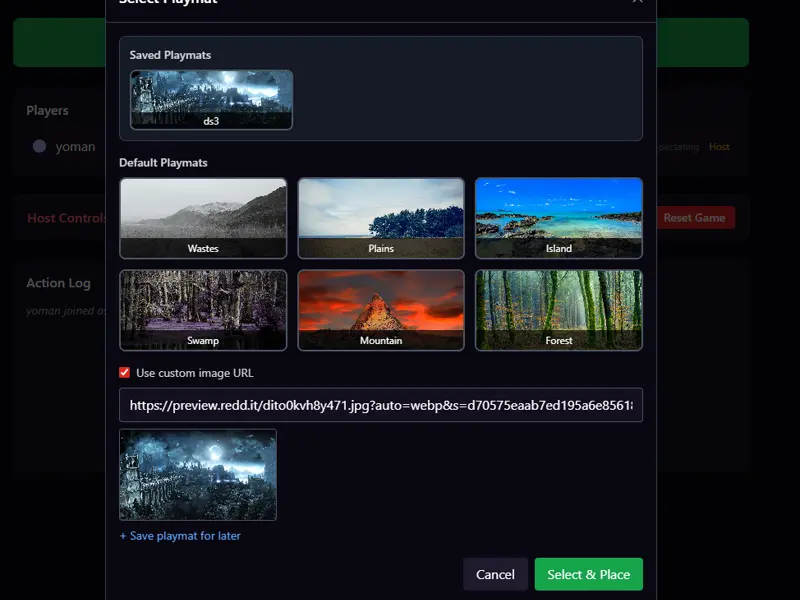Click the custom image URL field
The image size is (800, 600).
pos(381,405)
